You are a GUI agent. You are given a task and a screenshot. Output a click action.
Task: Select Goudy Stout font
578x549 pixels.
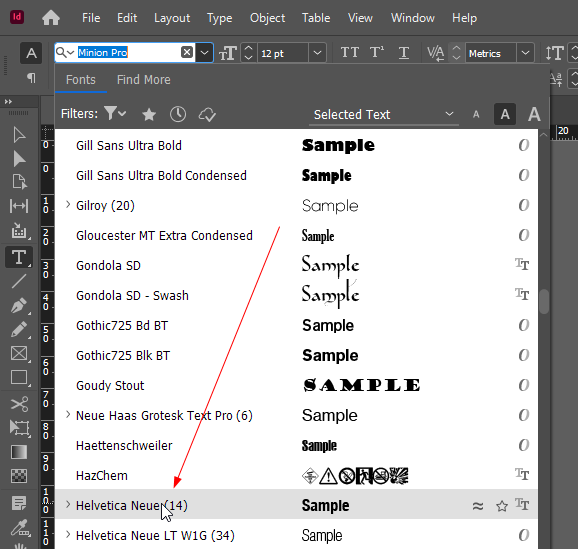click(296, 386)
